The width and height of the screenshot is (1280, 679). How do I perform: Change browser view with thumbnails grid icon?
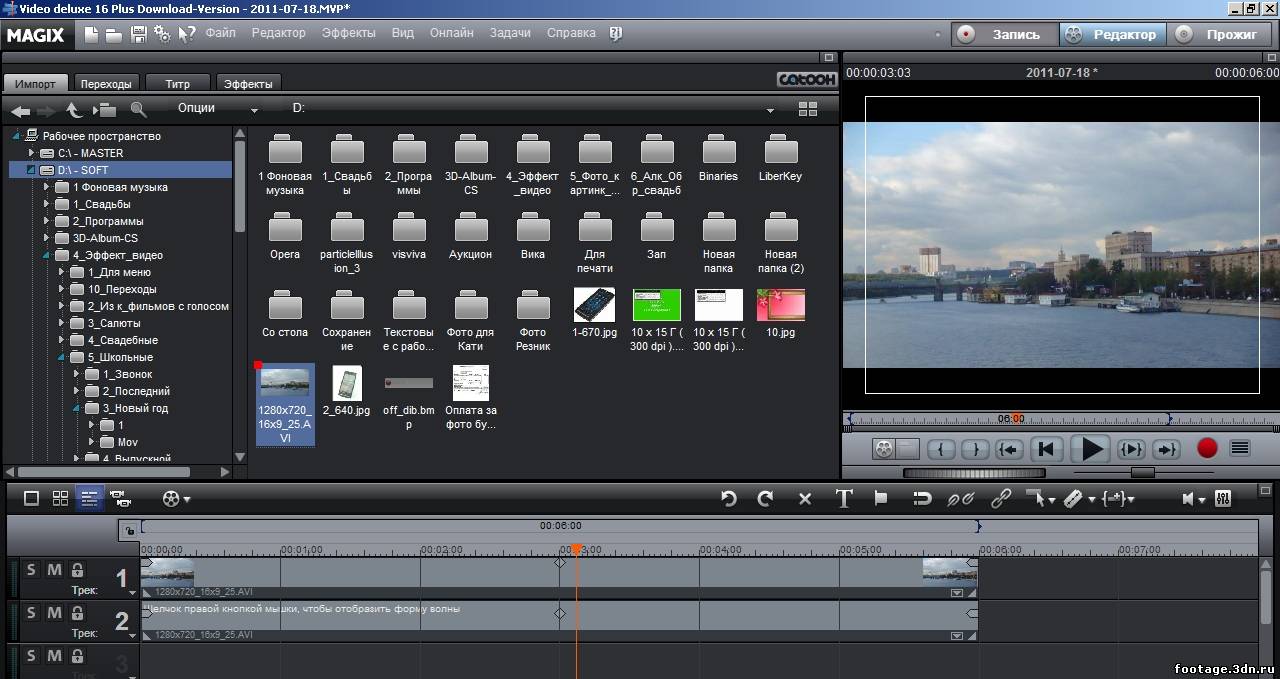click(808, 110)
